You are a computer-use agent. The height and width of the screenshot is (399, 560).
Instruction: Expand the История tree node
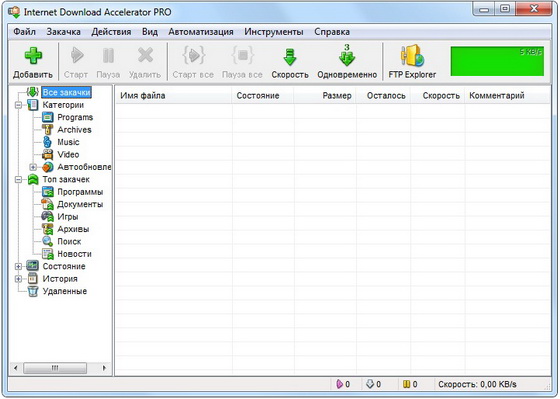[18, 279]
